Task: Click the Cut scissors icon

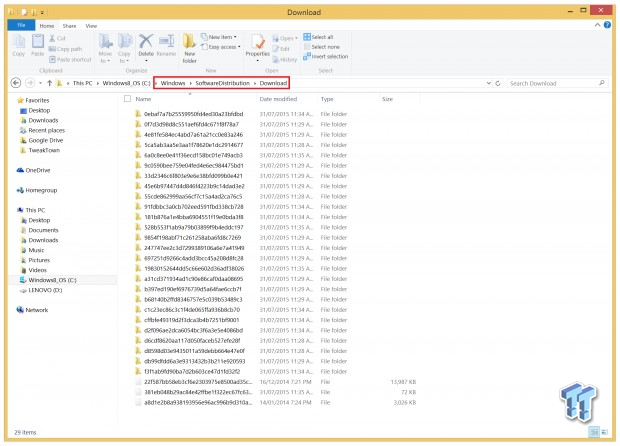Action: point(52,38)
